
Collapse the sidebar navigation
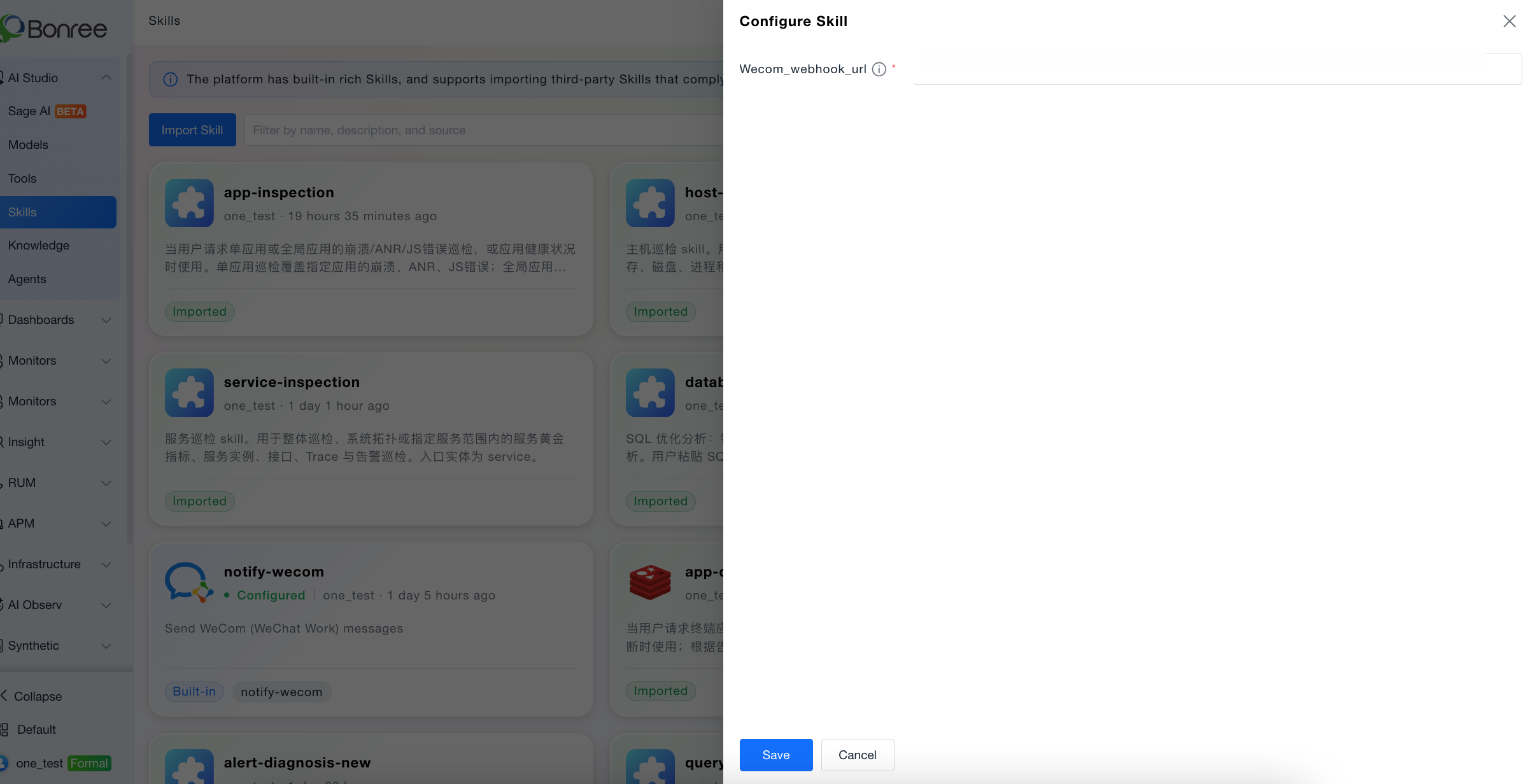(32, 696)
